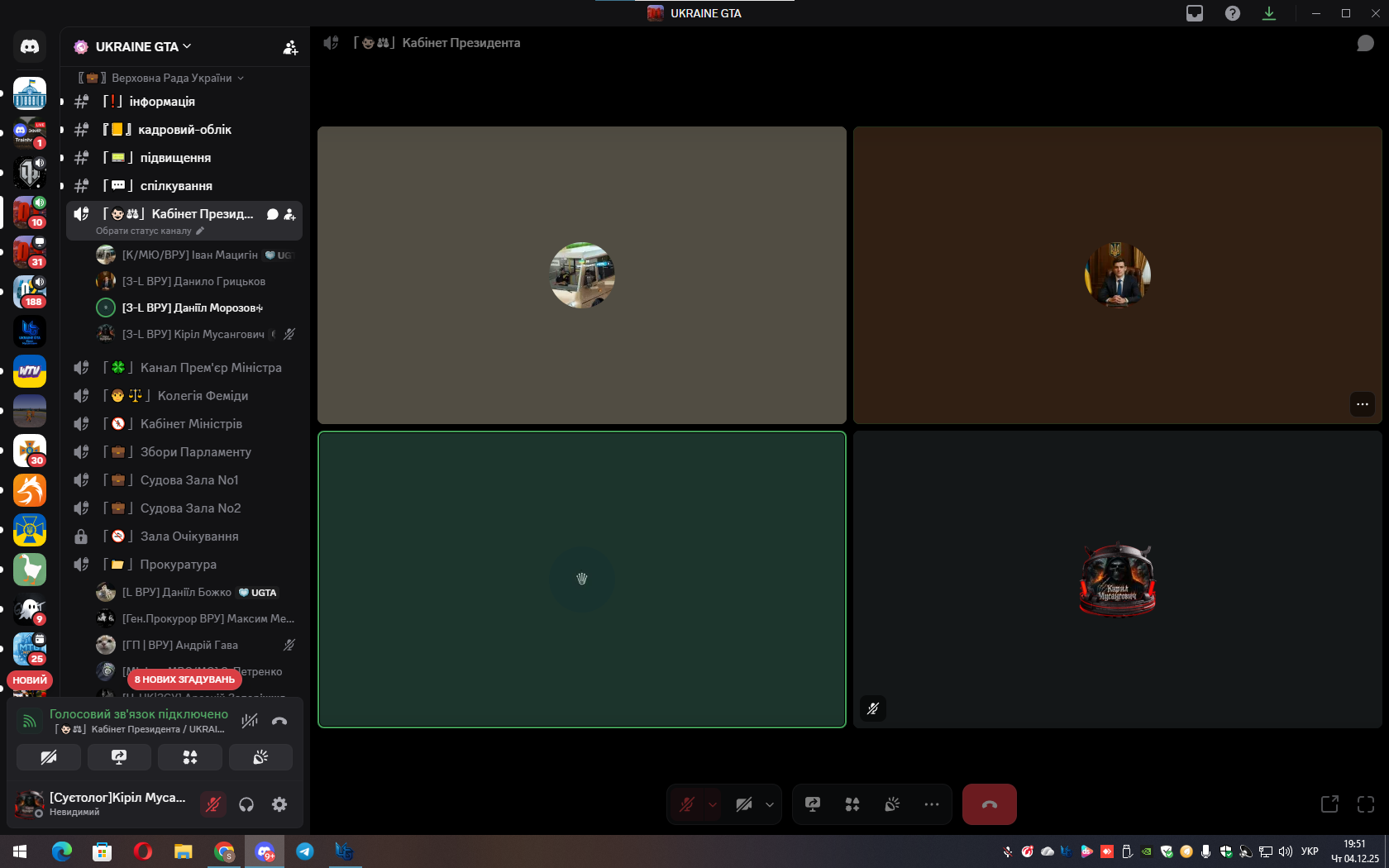
Task: Edit channel status pencil icon
Action: (x=200, y=231)
